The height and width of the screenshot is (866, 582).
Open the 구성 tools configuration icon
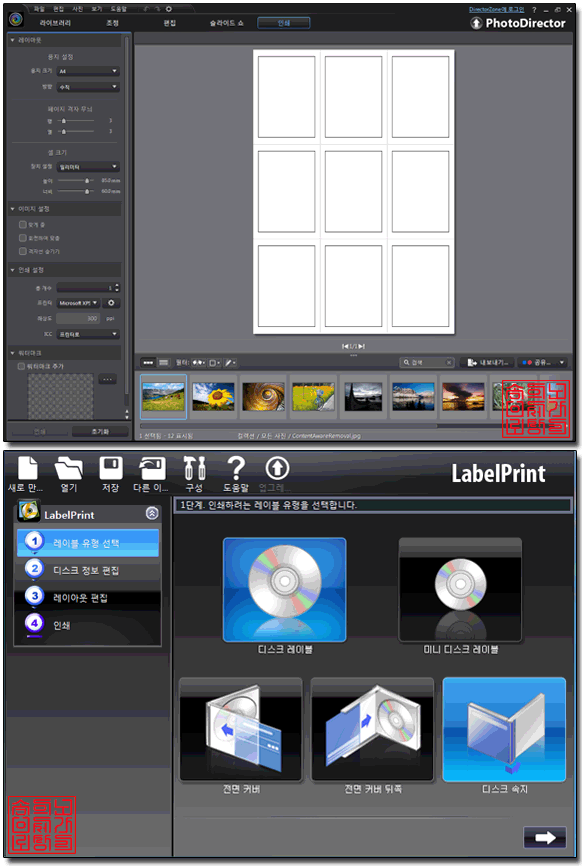tap(194, 468)
